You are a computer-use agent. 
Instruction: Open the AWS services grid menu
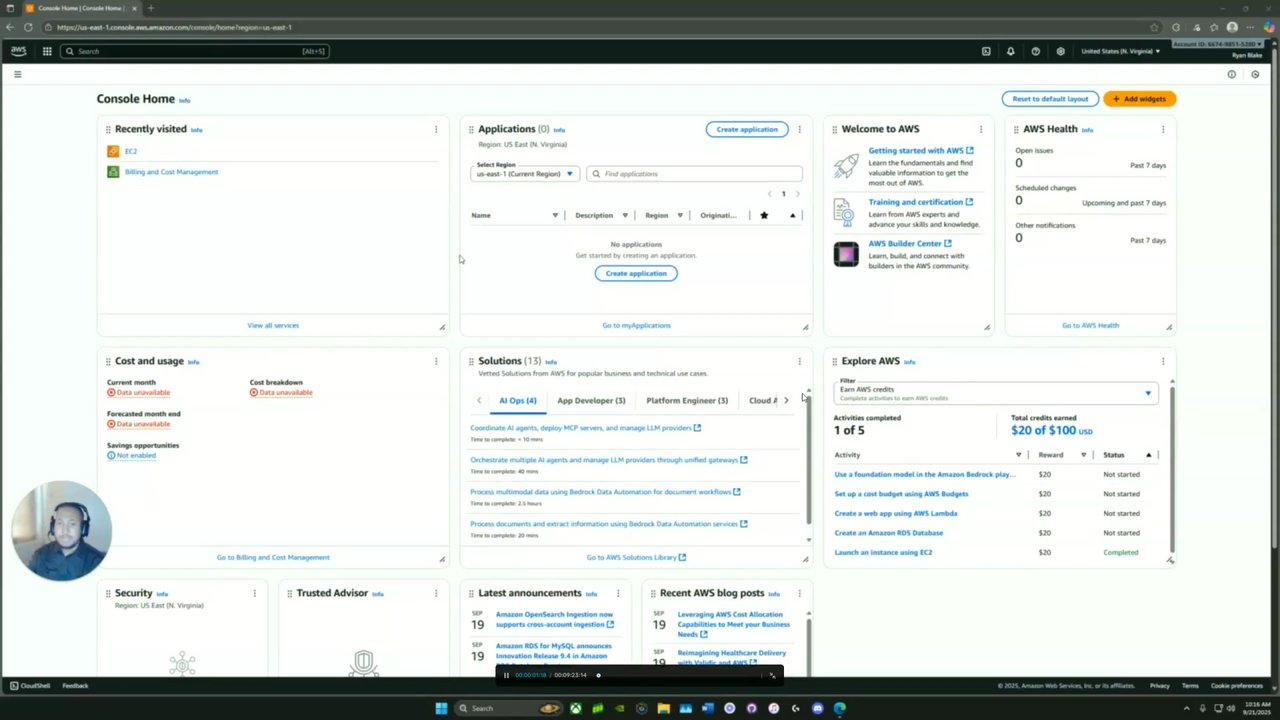(47, 51)
